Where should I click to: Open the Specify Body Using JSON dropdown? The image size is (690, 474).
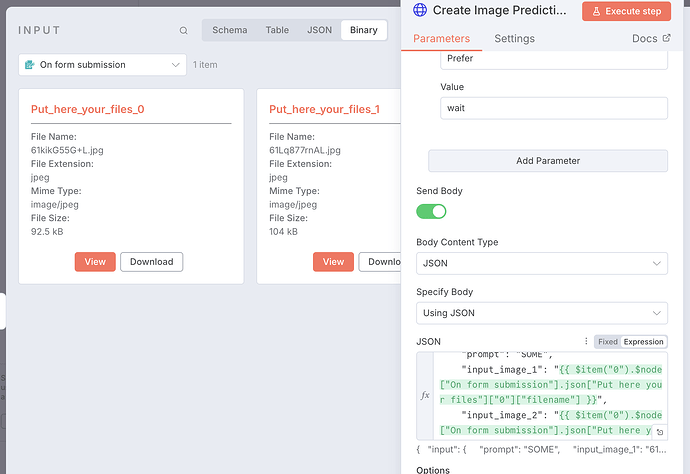coord(542,313)
